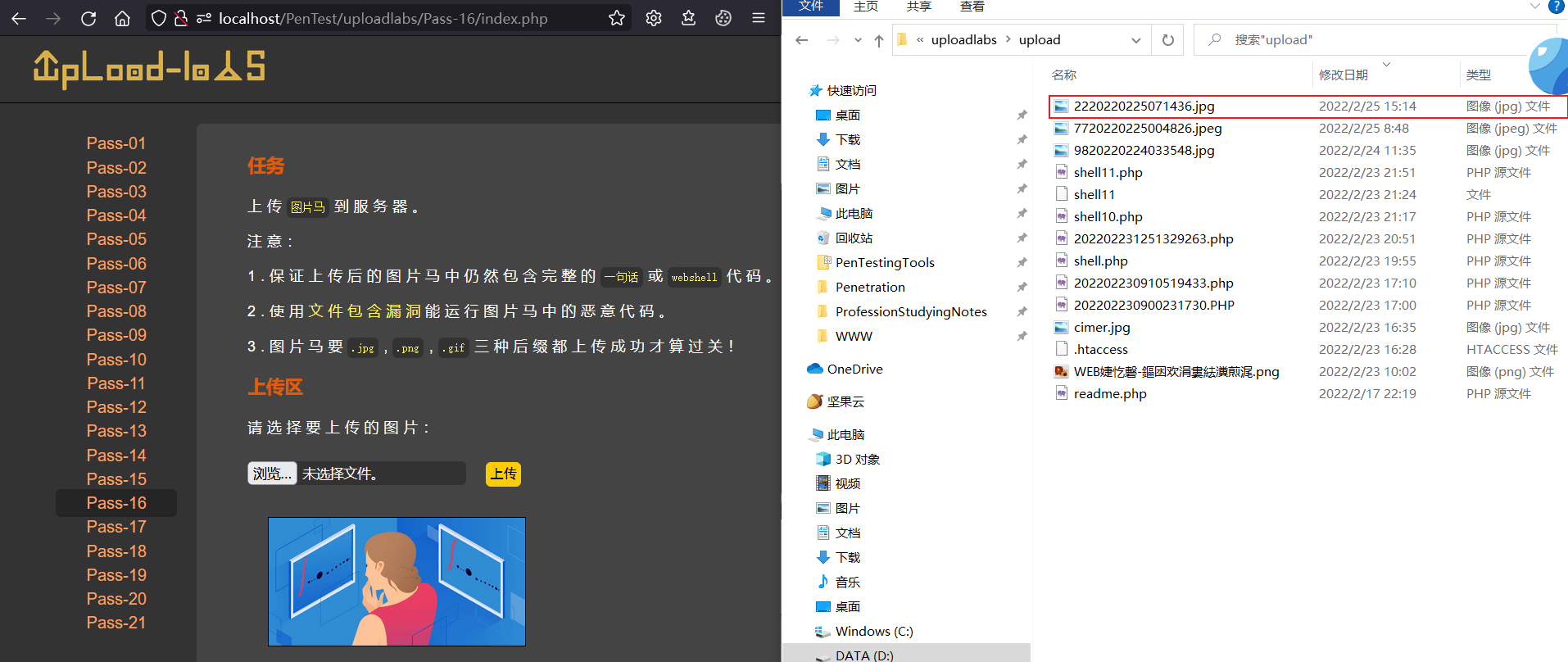Switch to the 查看 ribbon tab
1568x662 pixels.
(972, 7)
